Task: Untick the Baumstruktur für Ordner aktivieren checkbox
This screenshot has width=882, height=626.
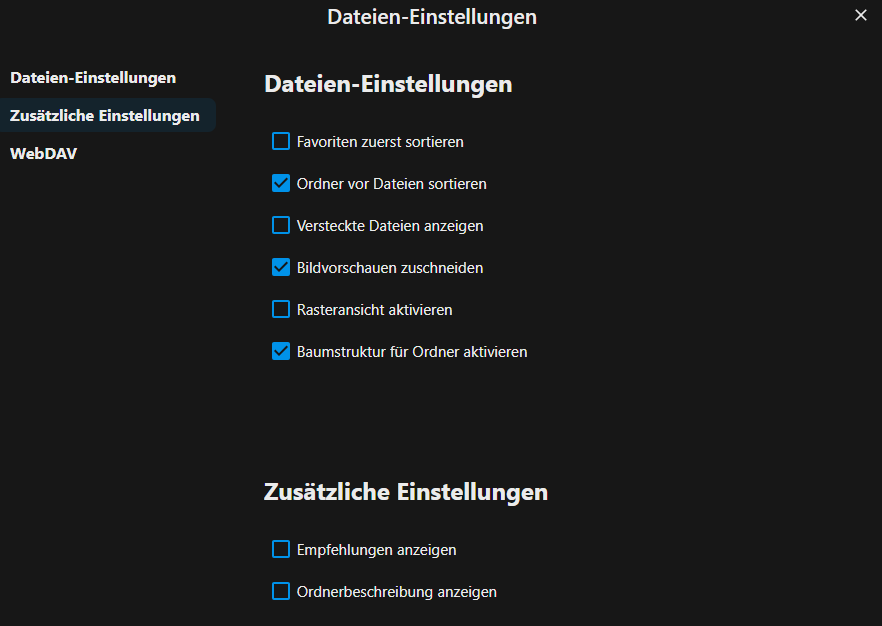Action: 281,351
